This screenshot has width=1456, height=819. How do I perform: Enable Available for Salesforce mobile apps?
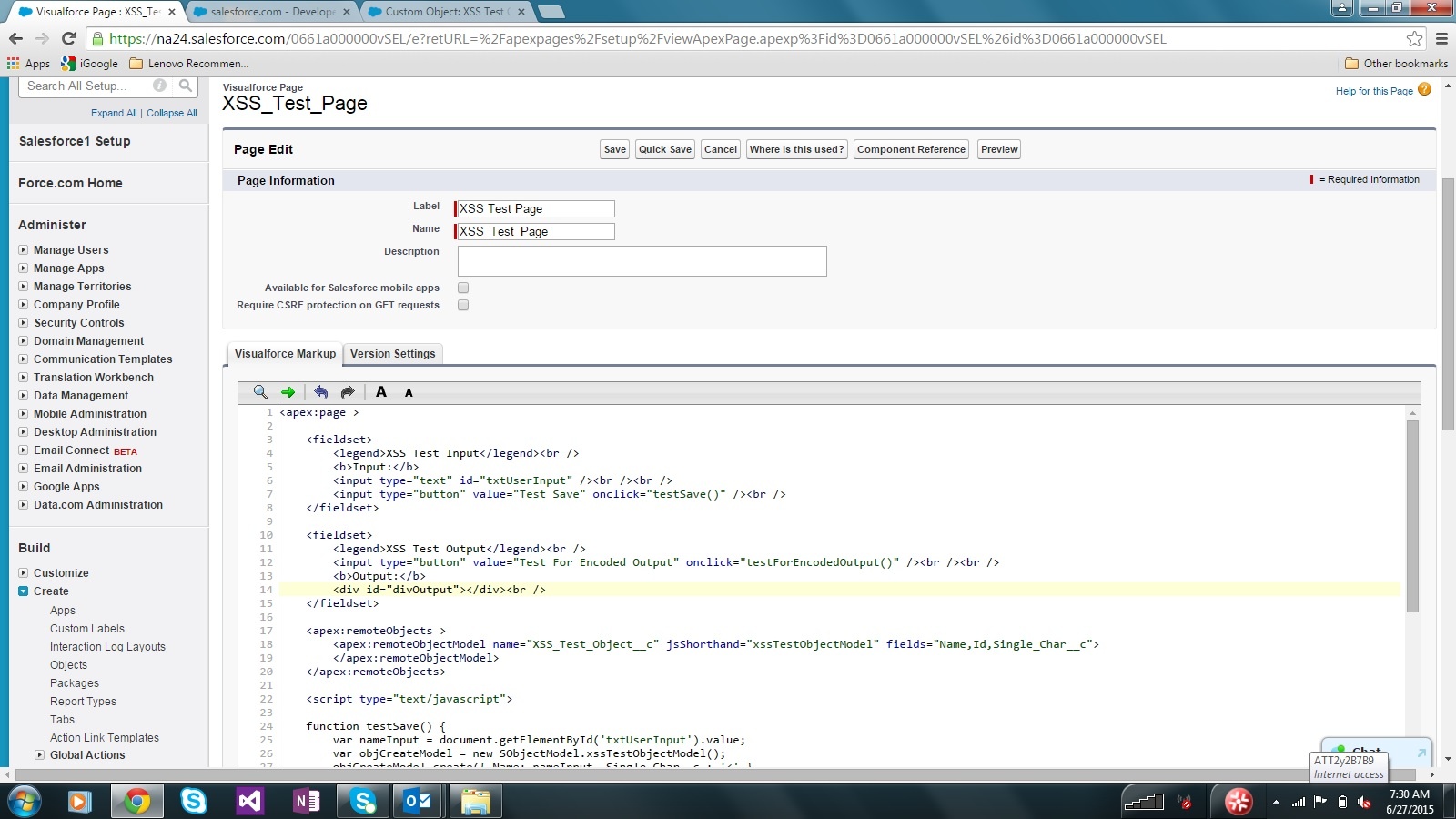click(463, 288)
